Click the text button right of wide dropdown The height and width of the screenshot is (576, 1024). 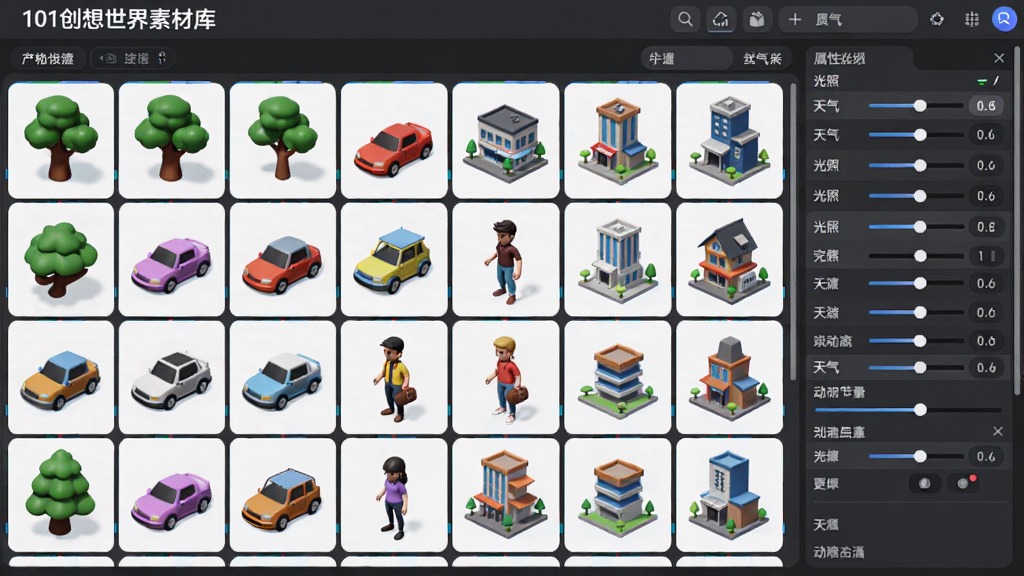[x=762, y=59]
